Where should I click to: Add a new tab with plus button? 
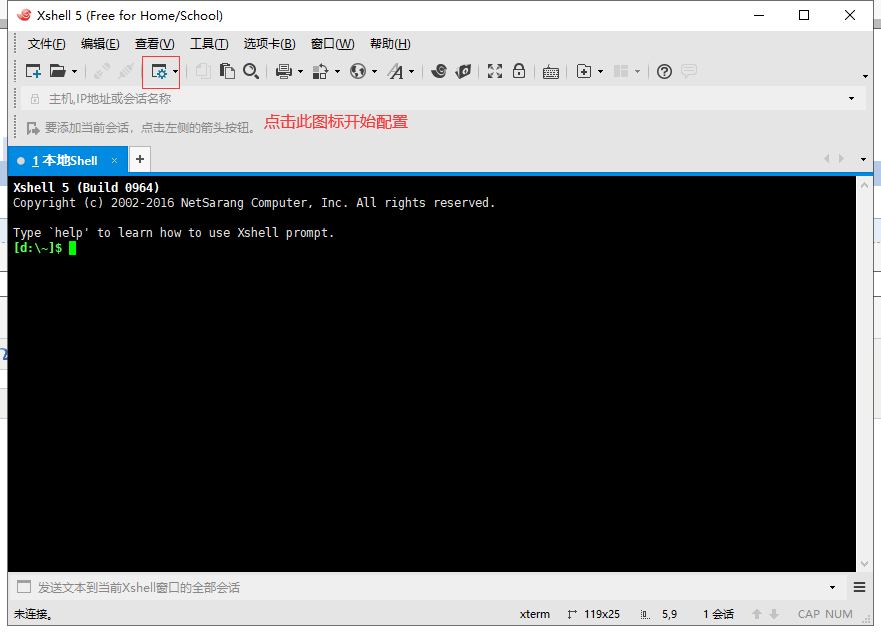pos(140,159)
